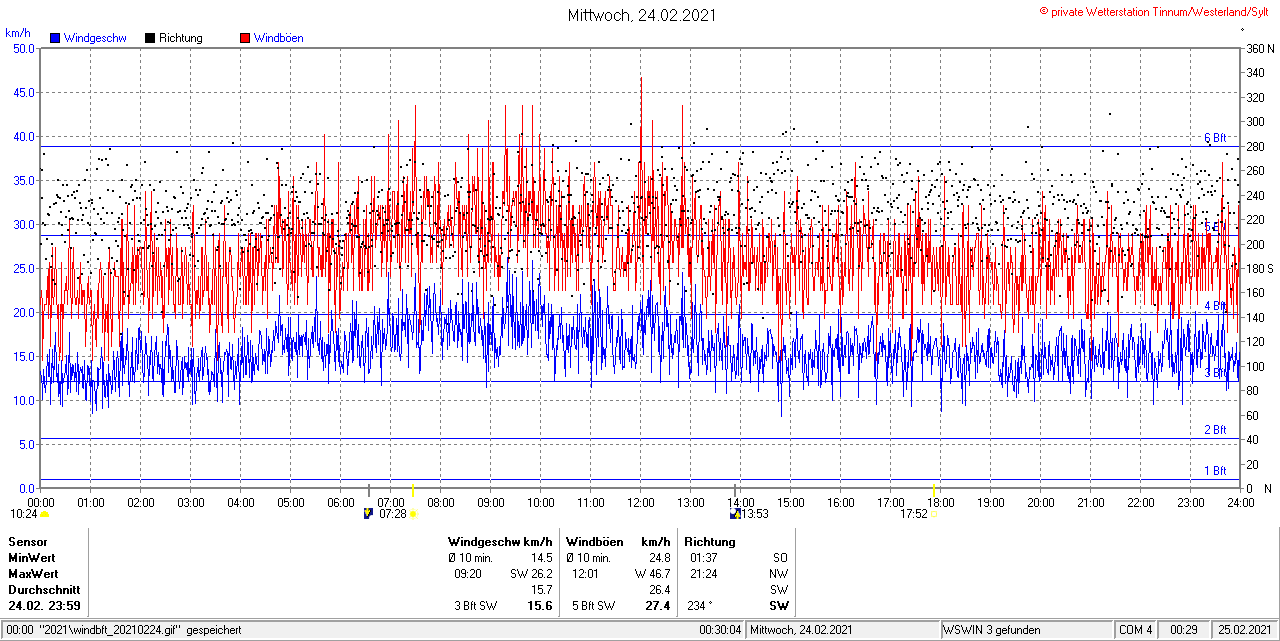
Task: Click the '2 Bft' line label
Action: pos(1215,430)
